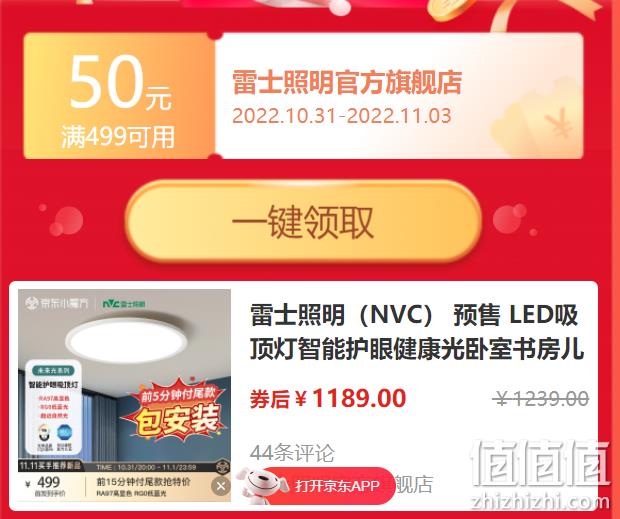Tap the faded yen coupon icon

coord(533,117)
